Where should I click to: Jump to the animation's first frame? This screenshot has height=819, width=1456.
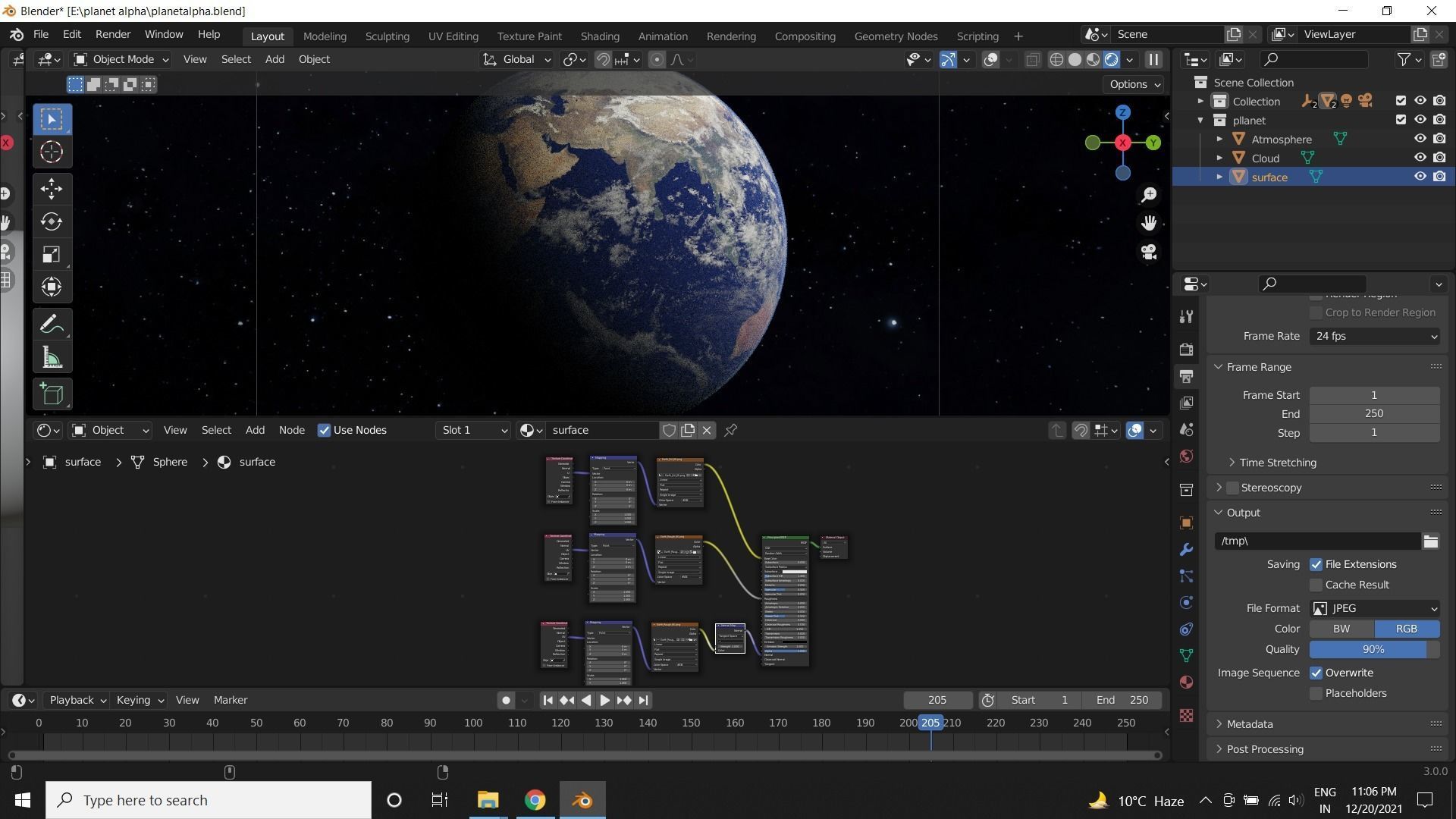pos(548,700)
